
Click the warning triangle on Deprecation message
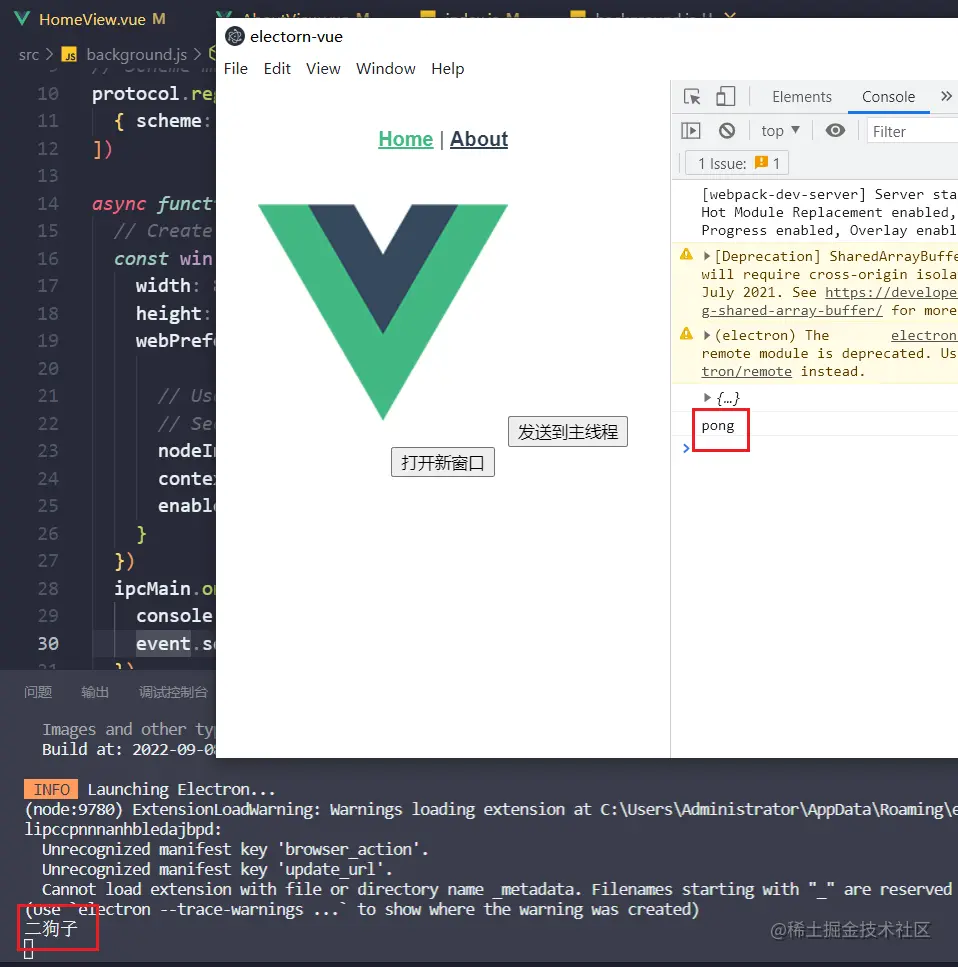pos(687,254)
